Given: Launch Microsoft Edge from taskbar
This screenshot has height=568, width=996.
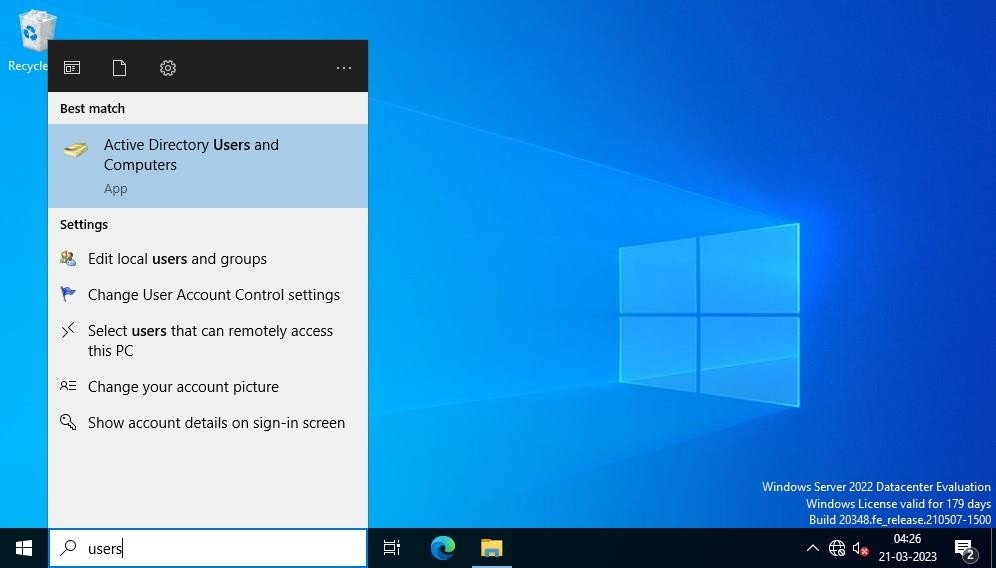Looking at the screenshot, I should pyautogui.click(x=443, y=548).
